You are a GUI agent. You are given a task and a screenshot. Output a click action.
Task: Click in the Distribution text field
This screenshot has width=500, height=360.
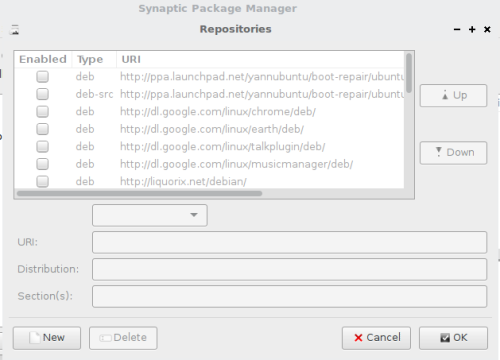point(289,269)
